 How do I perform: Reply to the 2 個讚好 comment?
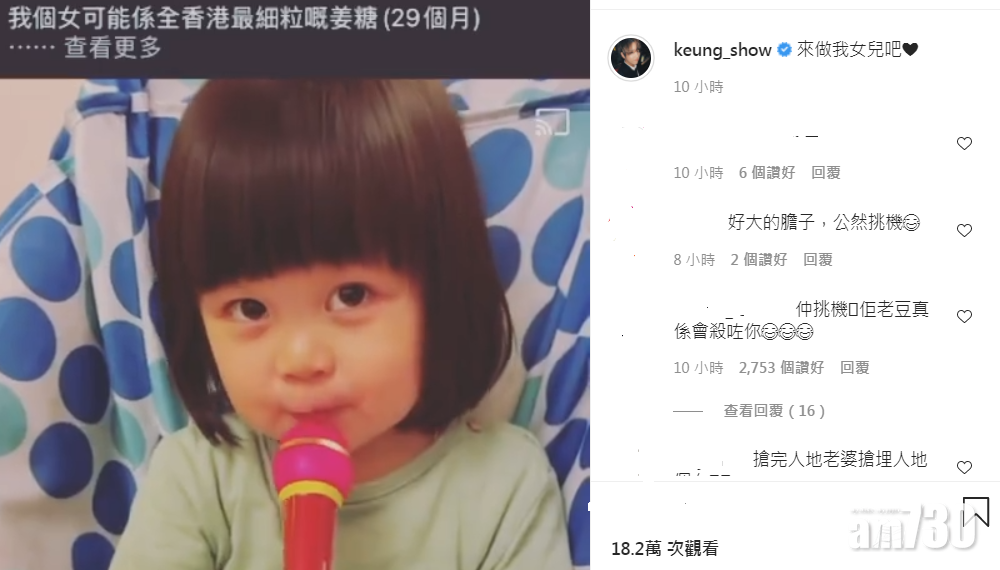point(818,259)
